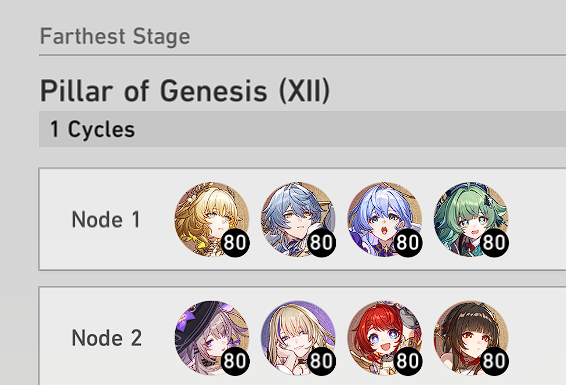Open the gray-blue-haired male character portrait

click(x=299, y=219)
